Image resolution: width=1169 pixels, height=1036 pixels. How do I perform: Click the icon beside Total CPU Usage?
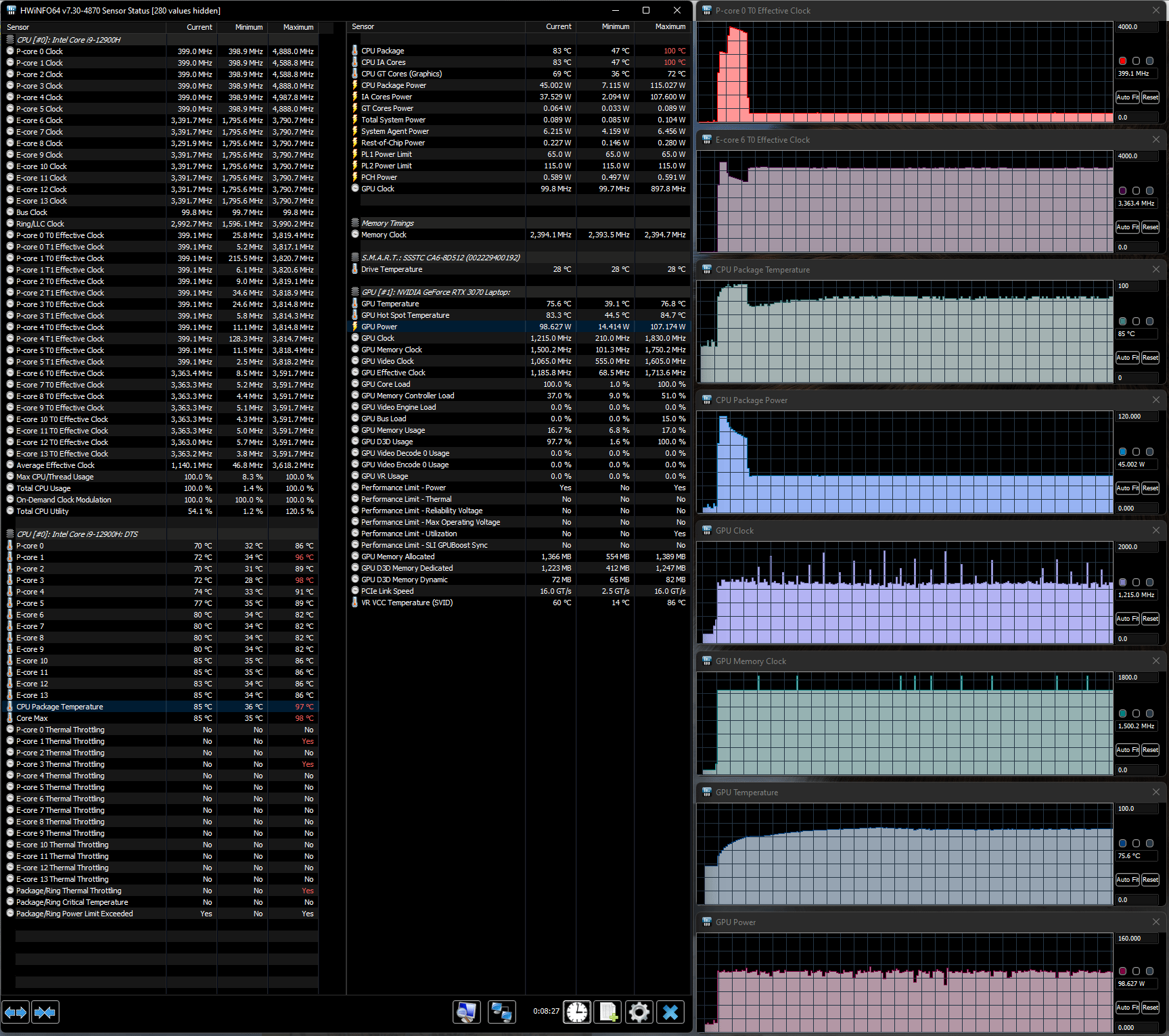pos(10,488)
